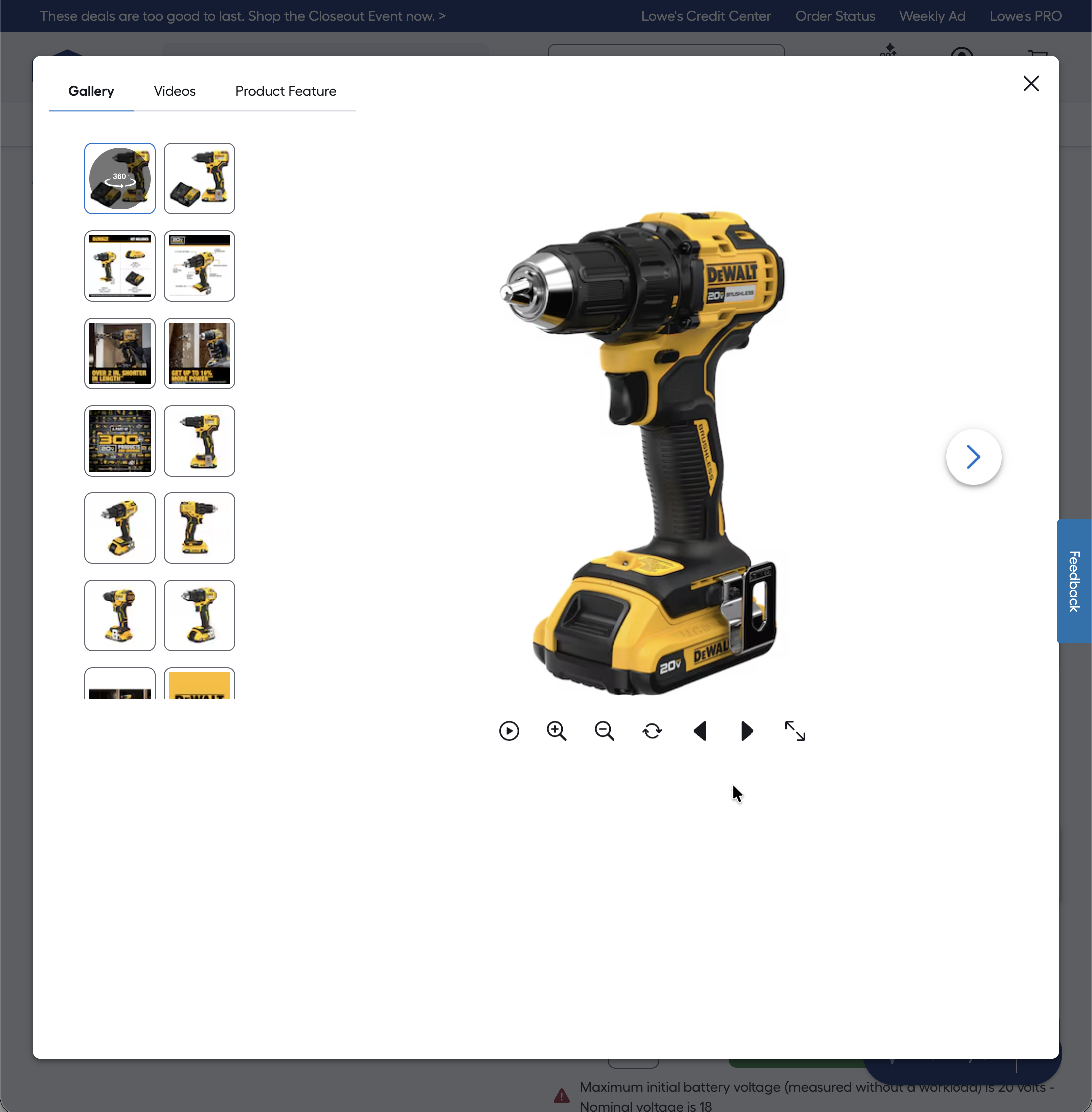
Task: Switch to the Videos tab
Action: click(x=174, y=91)
